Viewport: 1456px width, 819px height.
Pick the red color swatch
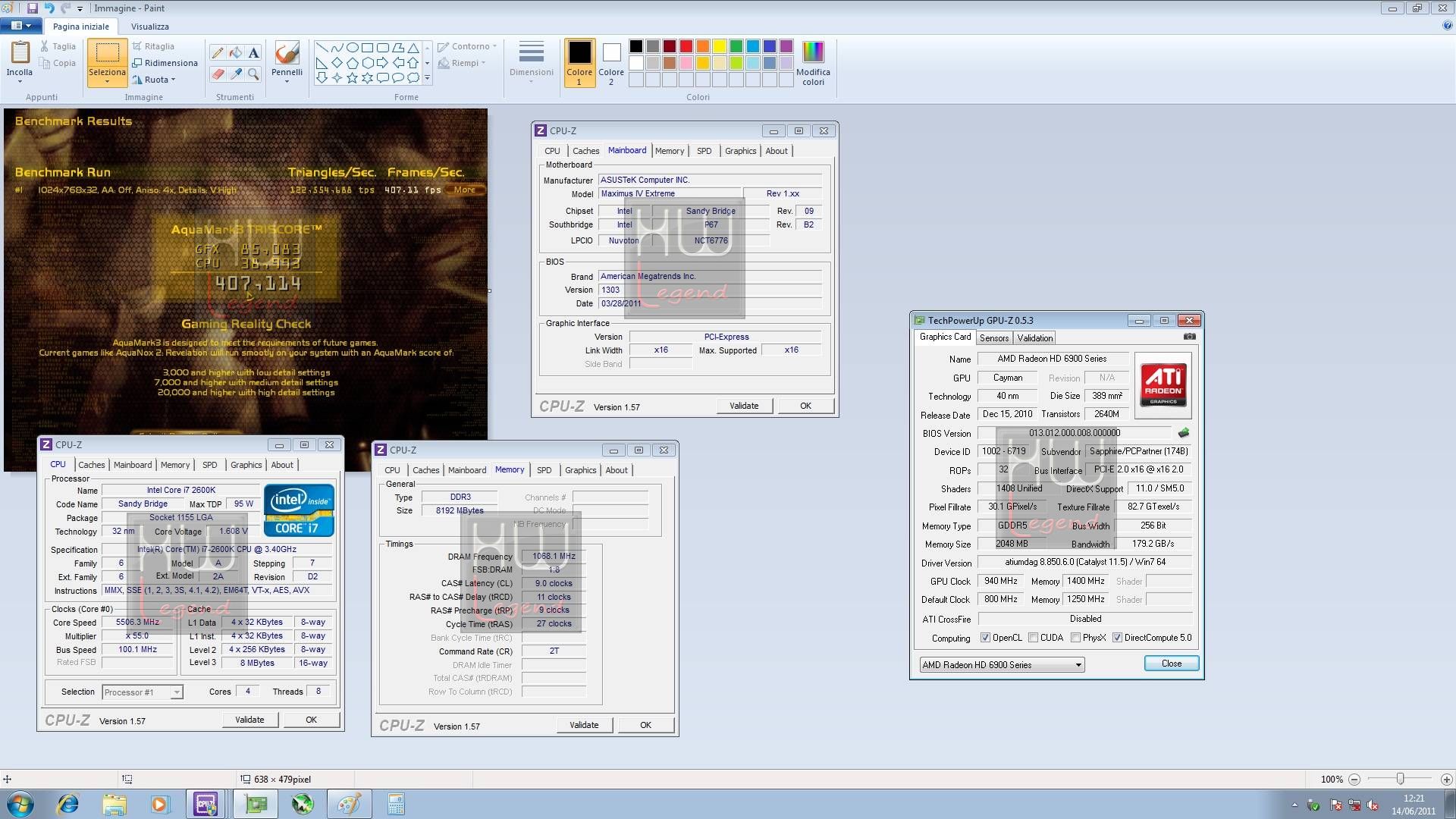pyautogui.click(x=686, y=46)
